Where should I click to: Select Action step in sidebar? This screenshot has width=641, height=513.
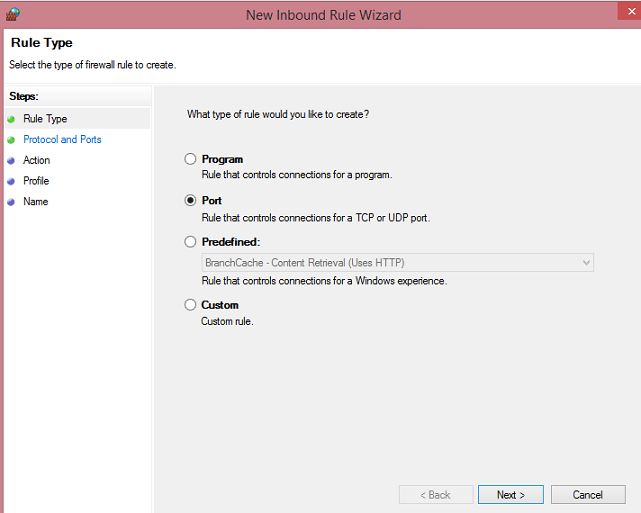point(36,160)
